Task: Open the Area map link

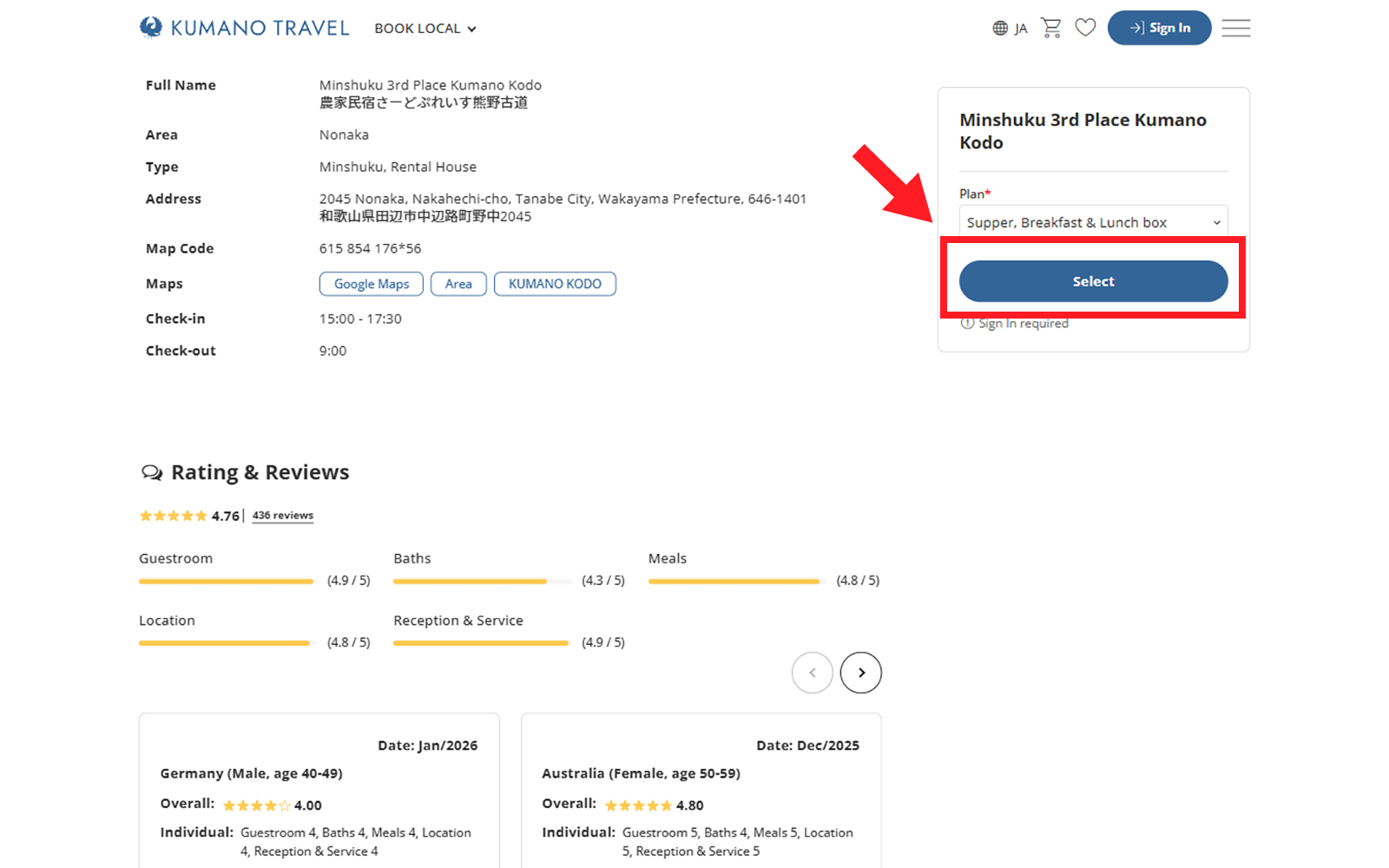Action: pos(458,284)
